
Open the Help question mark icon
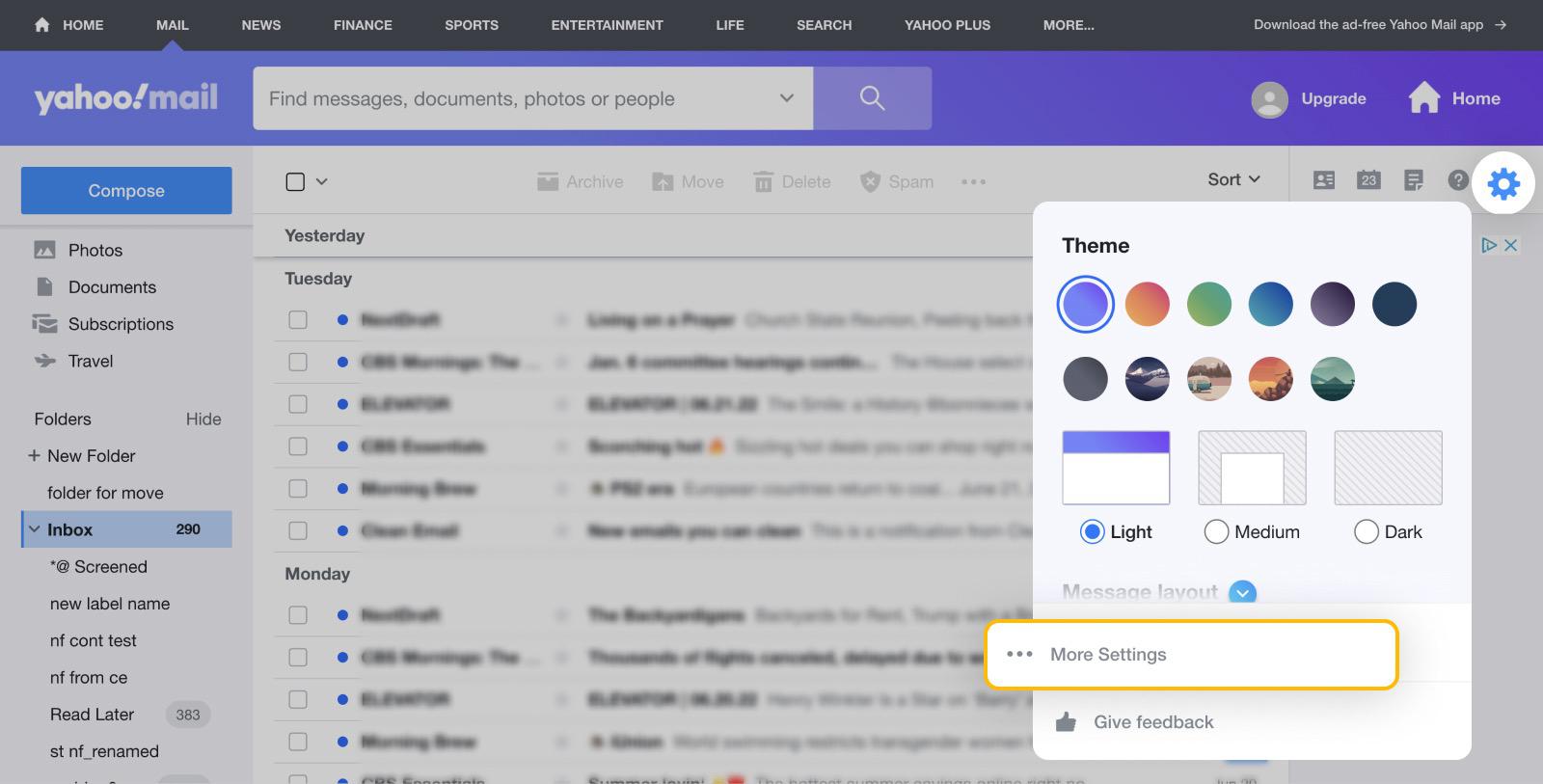[1458, 180]
